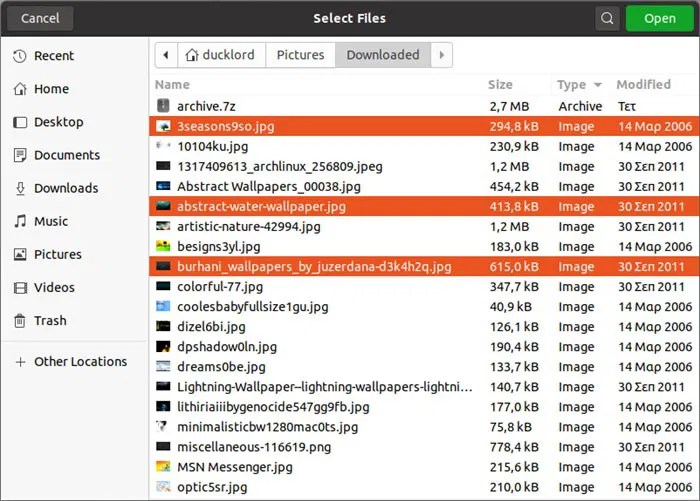Click the 778,4 kB size cell
Screen dimensions: 700x501
coord(514,447)
